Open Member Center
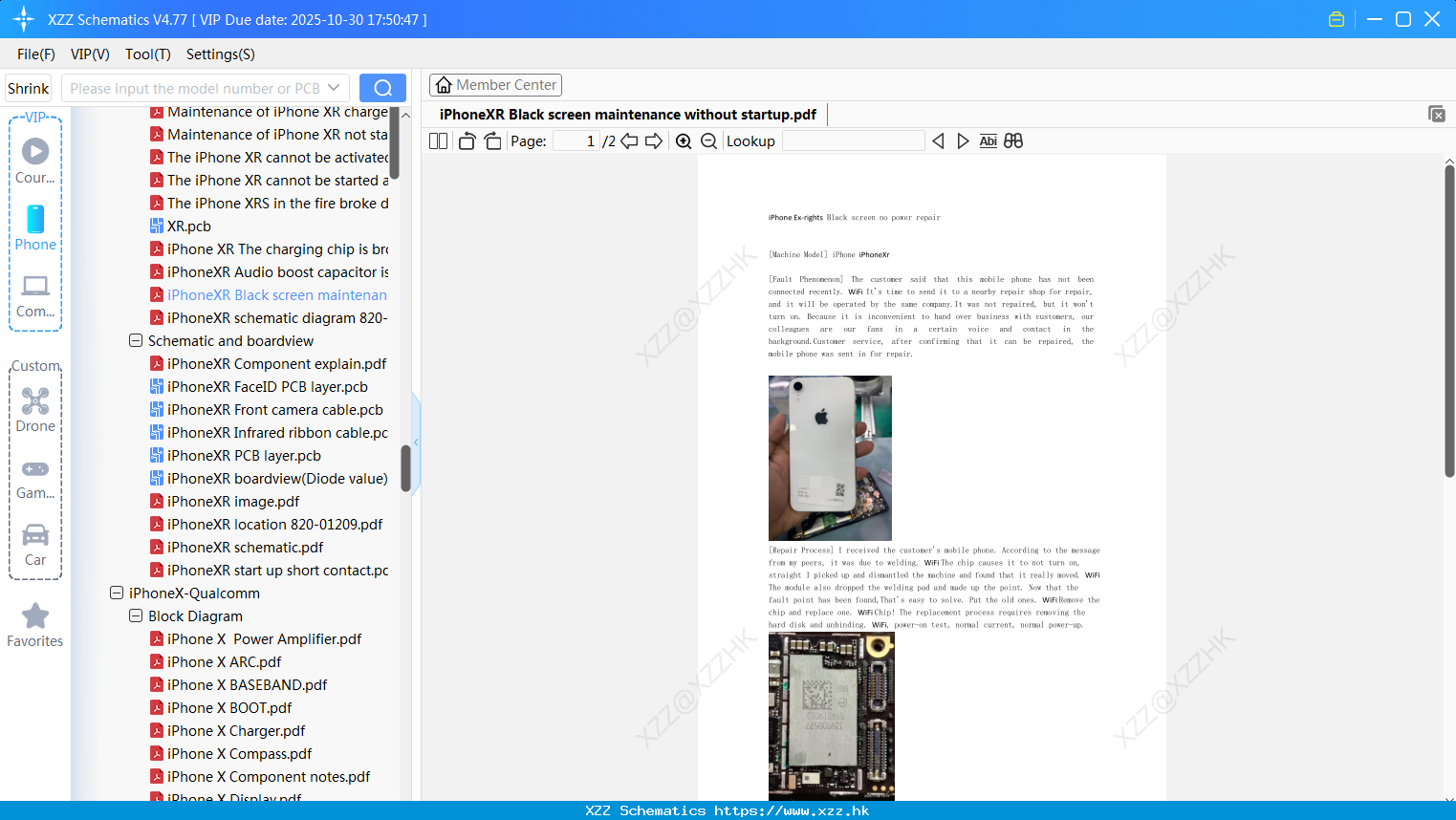This screenshot has height=820, width=1456. (x=495, y=85)
